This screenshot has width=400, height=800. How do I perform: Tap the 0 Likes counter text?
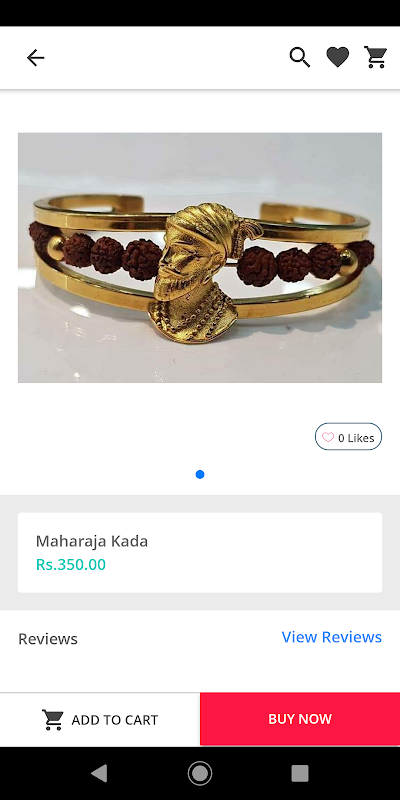(356, 438)
